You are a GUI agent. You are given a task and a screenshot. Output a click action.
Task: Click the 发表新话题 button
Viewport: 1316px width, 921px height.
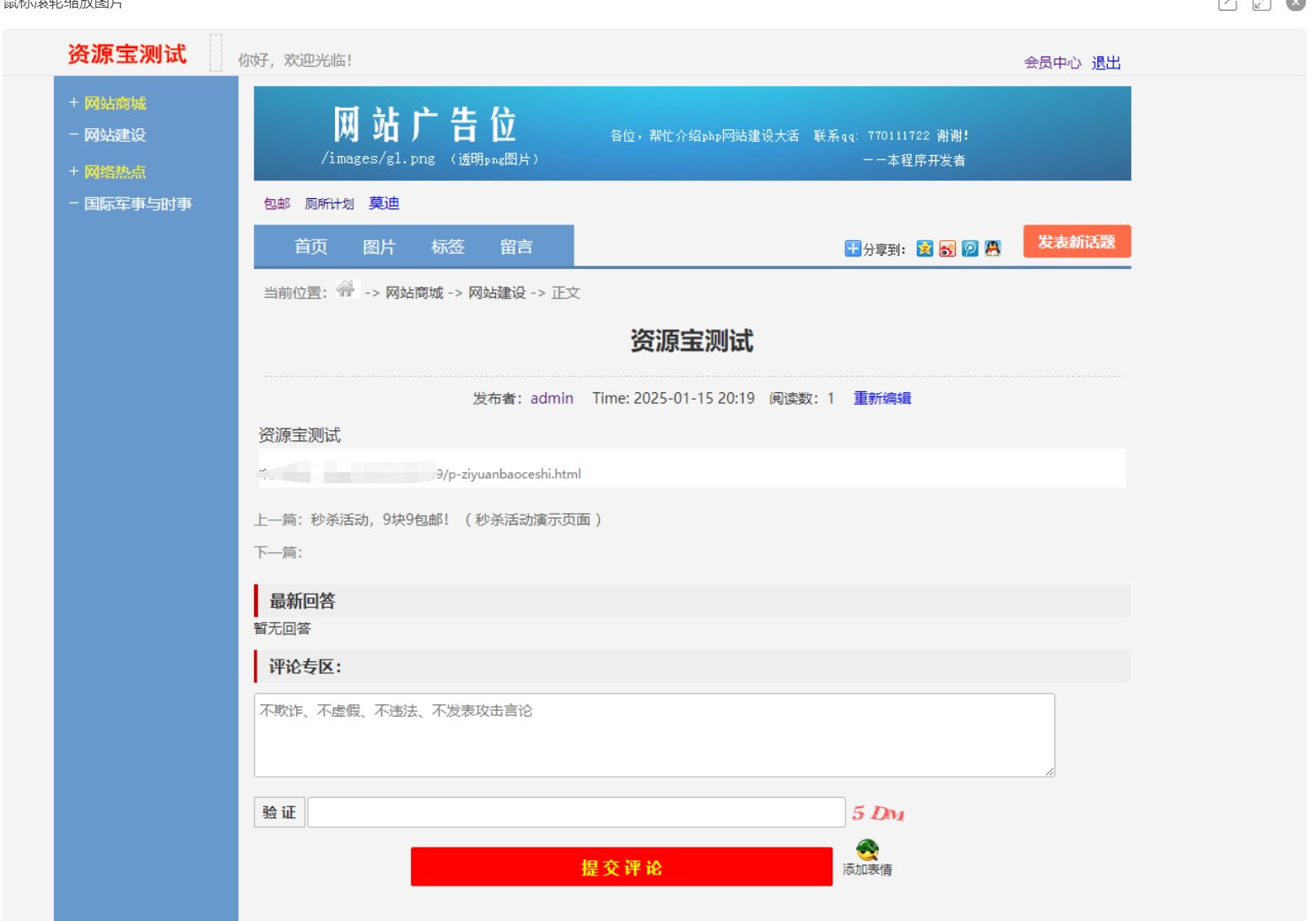(1077, 242)
